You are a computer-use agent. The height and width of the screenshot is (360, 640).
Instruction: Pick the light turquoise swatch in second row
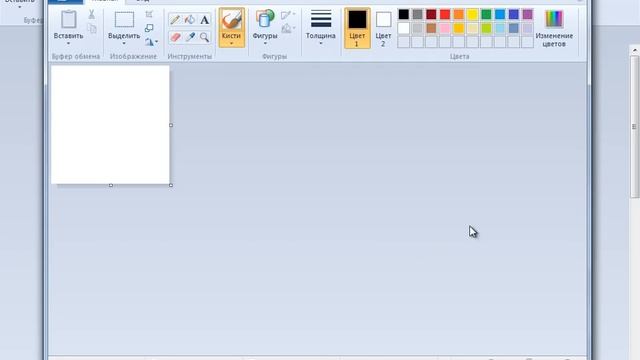(x=500, y=28)
